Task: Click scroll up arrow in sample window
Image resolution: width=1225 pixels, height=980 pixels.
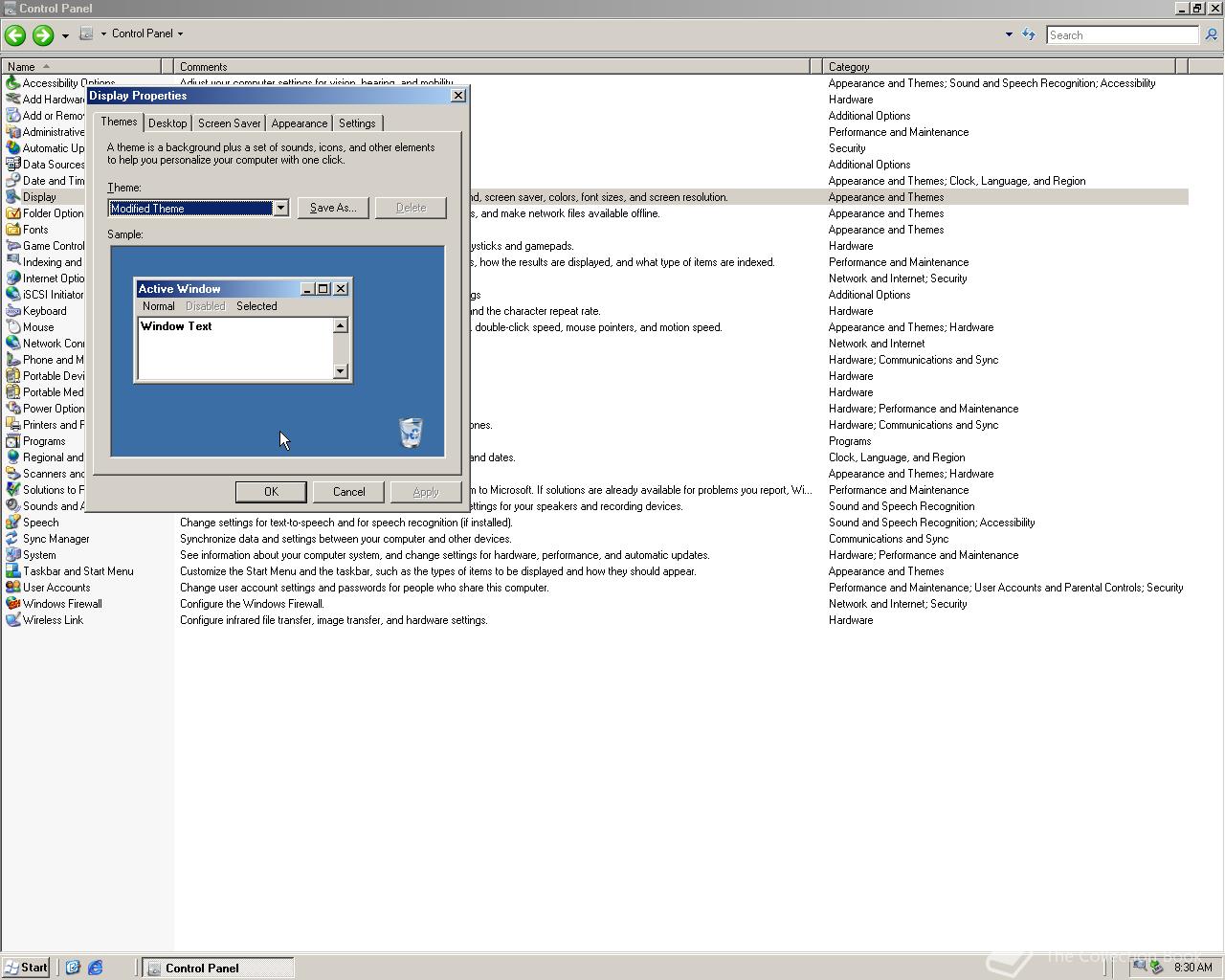Action: click(340, 326)
